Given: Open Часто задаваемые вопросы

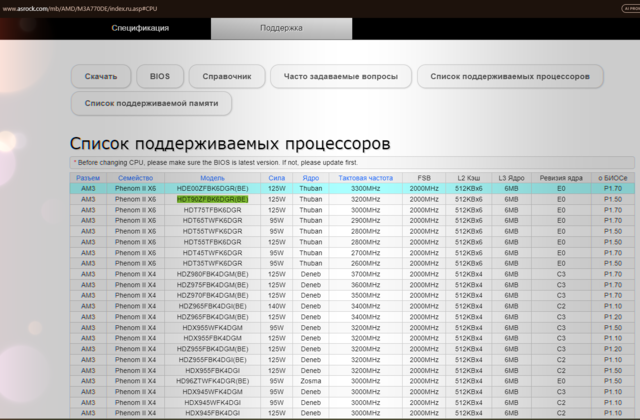Looking at the screenshot, I should pyautogui.click(x=340, y=76).
